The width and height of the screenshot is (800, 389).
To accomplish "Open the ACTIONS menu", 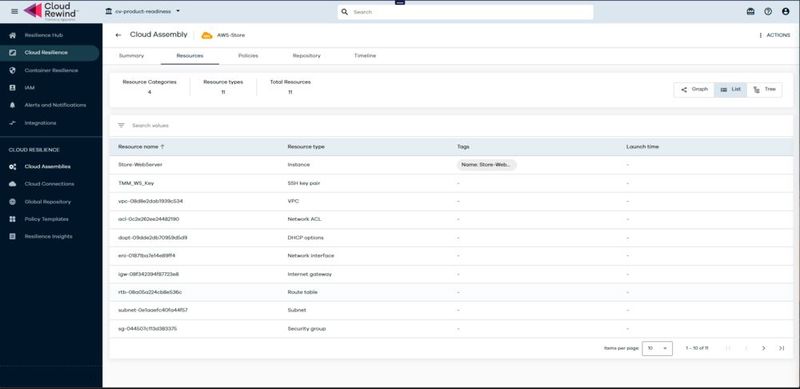I will [774, 35].
